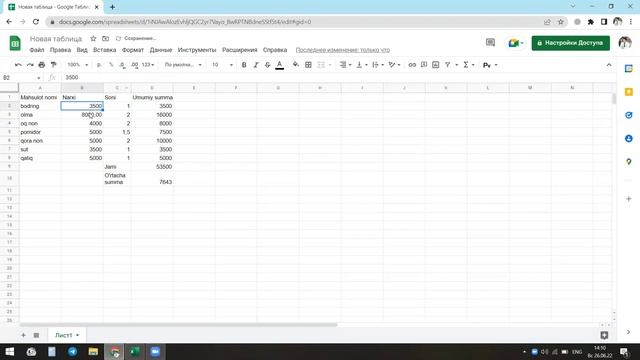Open the Инструменты menu

[197, 50]
